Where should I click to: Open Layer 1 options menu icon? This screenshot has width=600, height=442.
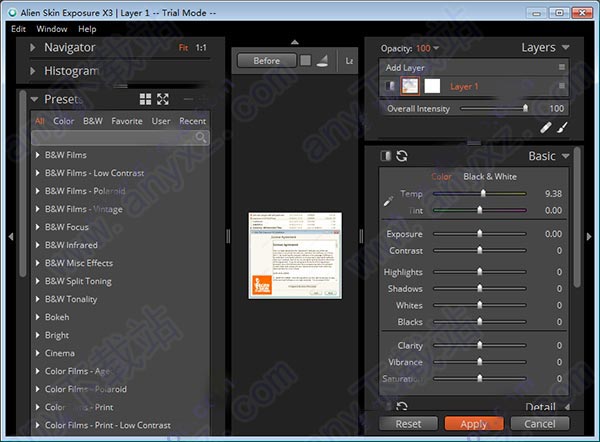tap(561, 86)
